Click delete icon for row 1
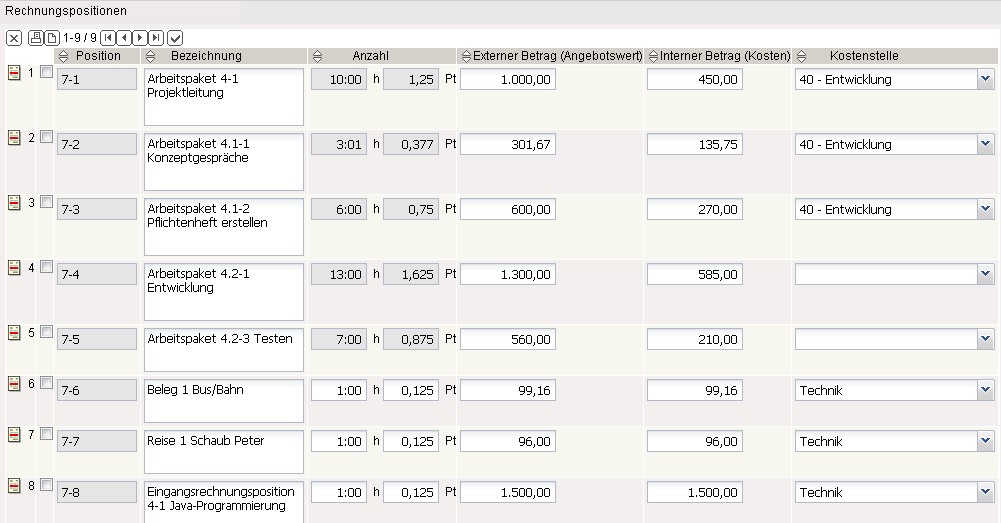This screenshot has height=523, width=1001. pos(14,73)
